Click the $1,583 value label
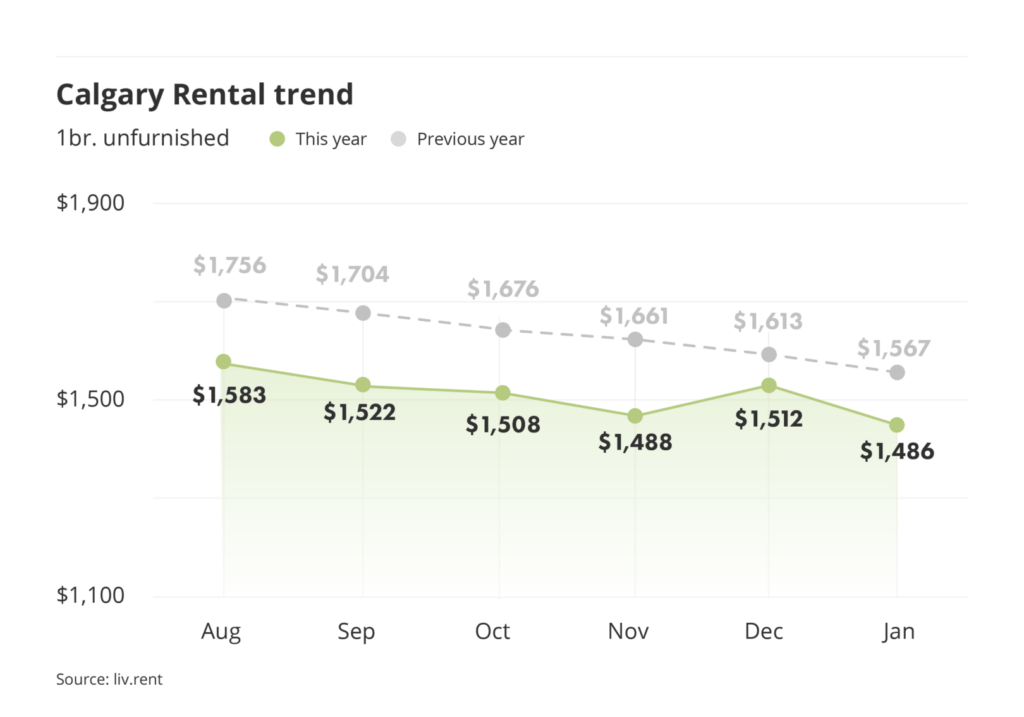This screenshot has width=1024, height=717. pos(229,395)
